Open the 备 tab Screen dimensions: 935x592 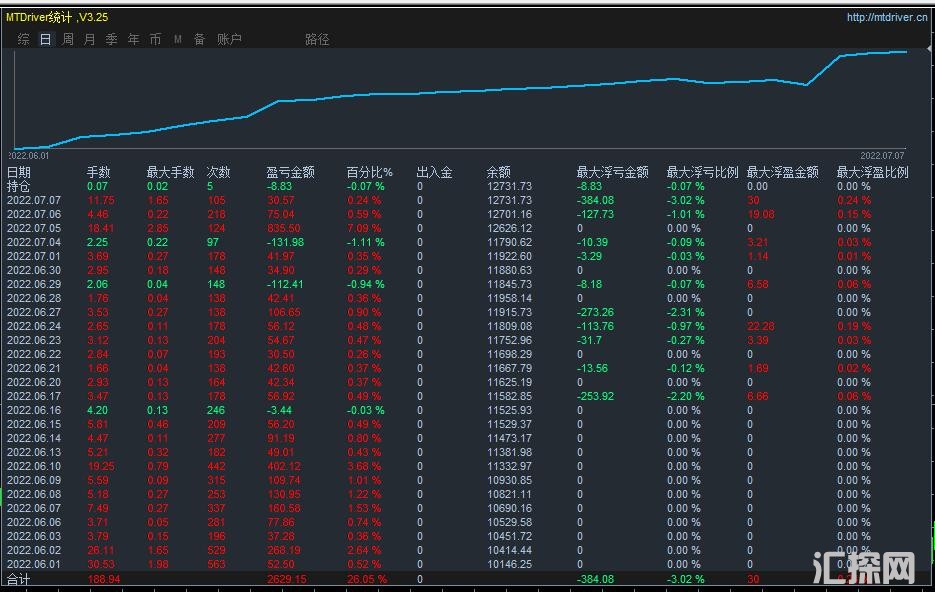199,39
